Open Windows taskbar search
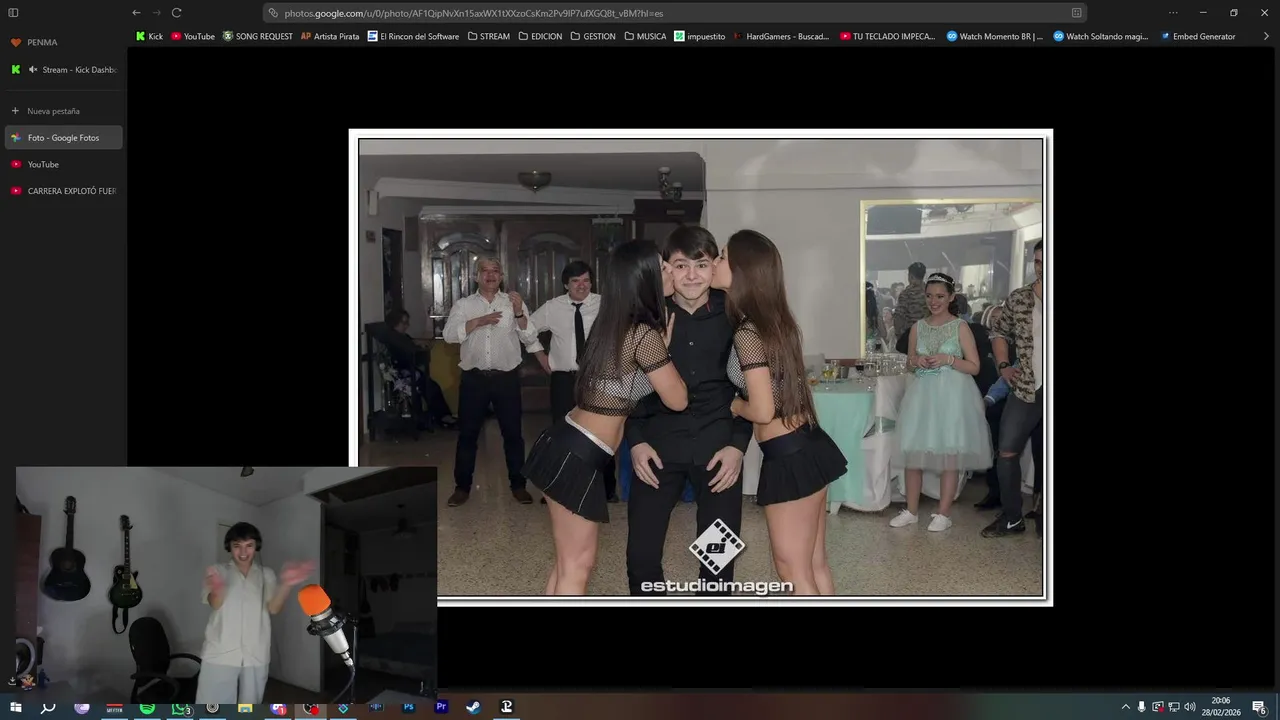Viewport: 1280px width, 720px height. coord(48,707)
